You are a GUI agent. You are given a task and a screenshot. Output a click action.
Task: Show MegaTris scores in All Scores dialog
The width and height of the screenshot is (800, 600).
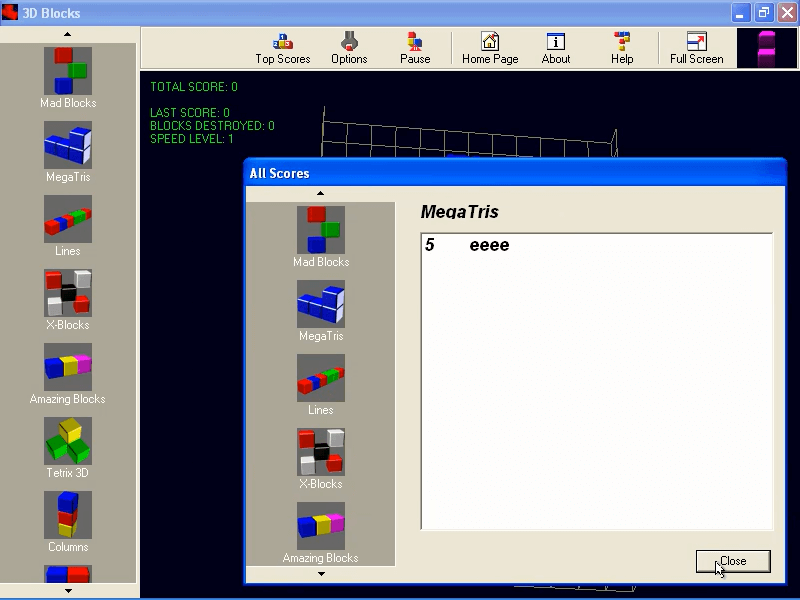pos(321,311)
